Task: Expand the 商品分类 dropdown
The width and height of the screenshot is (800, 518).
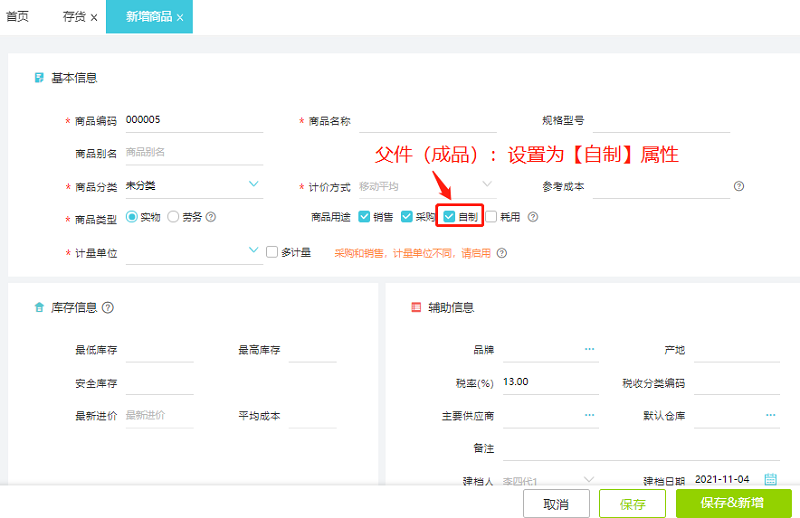Action: point(253,184)
